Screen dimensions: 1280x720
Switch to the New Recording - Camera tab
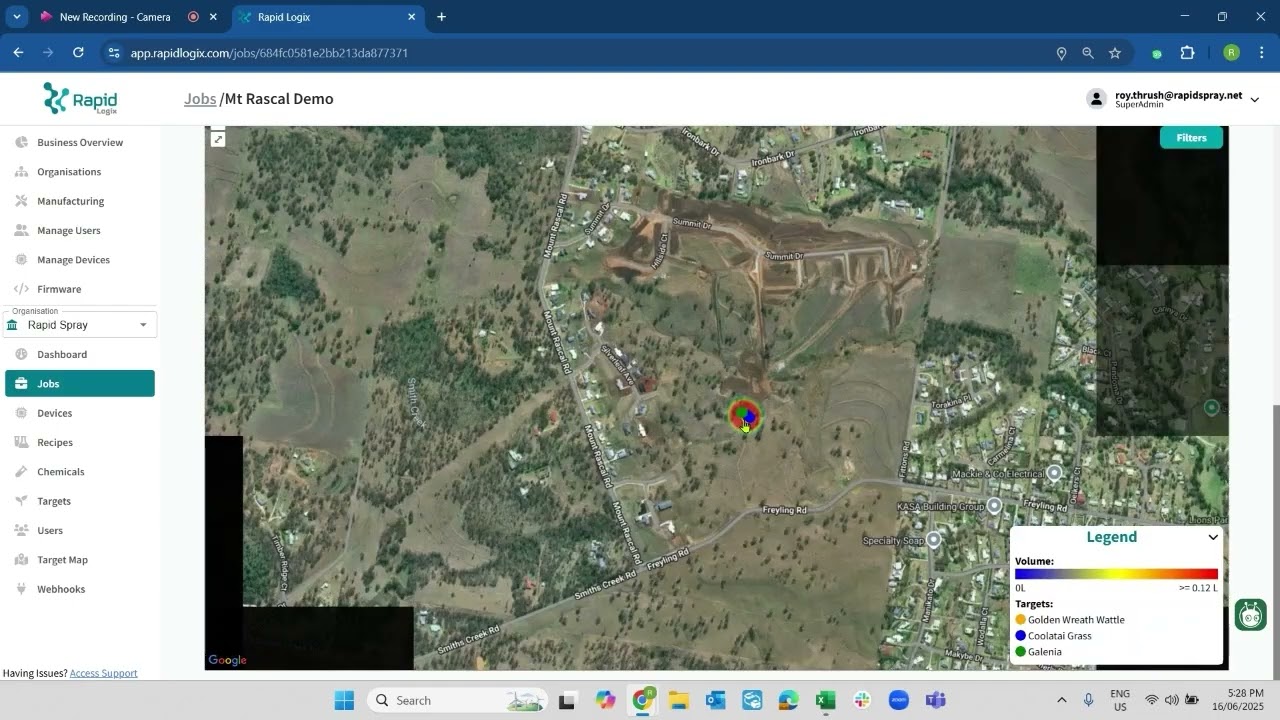(x=117, y=17)
